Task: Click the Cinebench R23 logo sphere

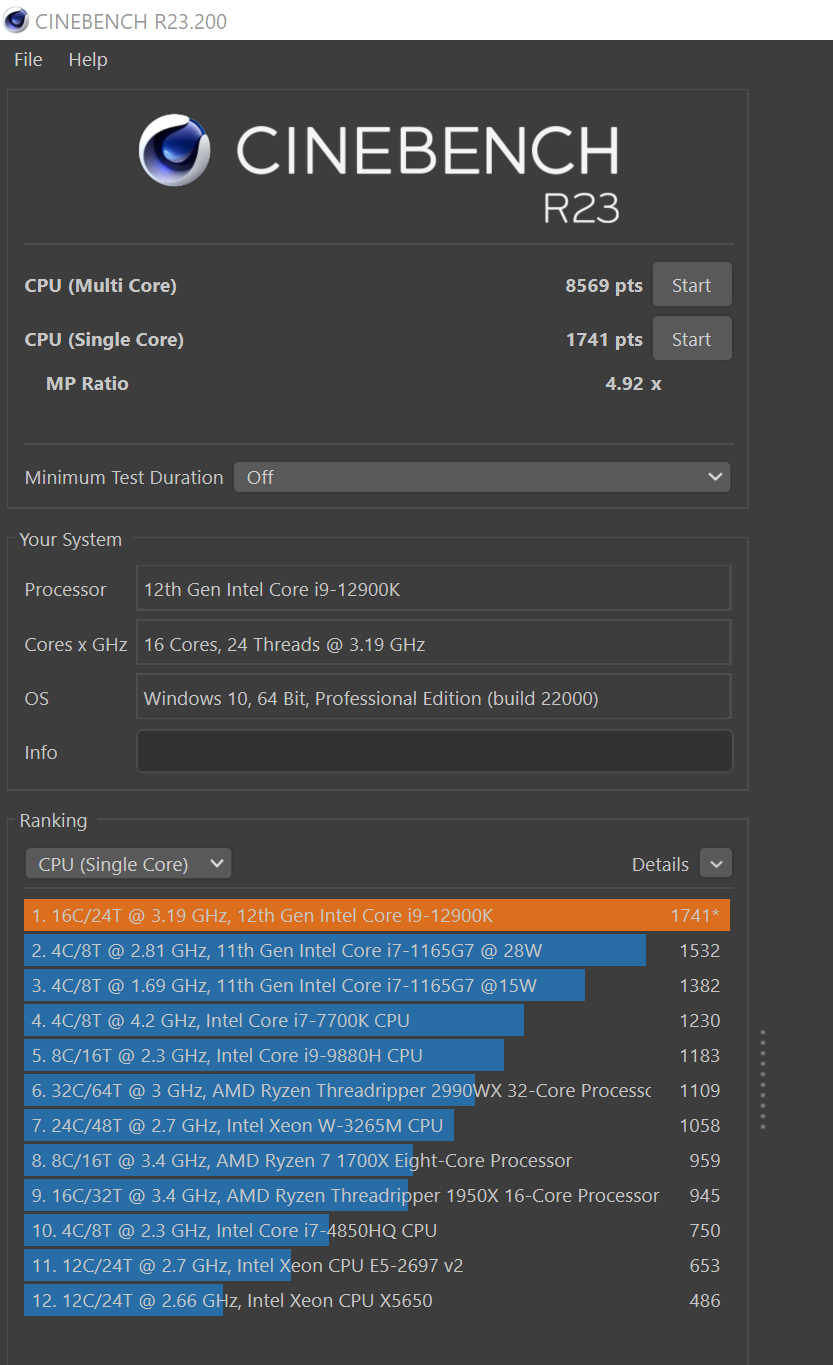Action: click(174, 150)
